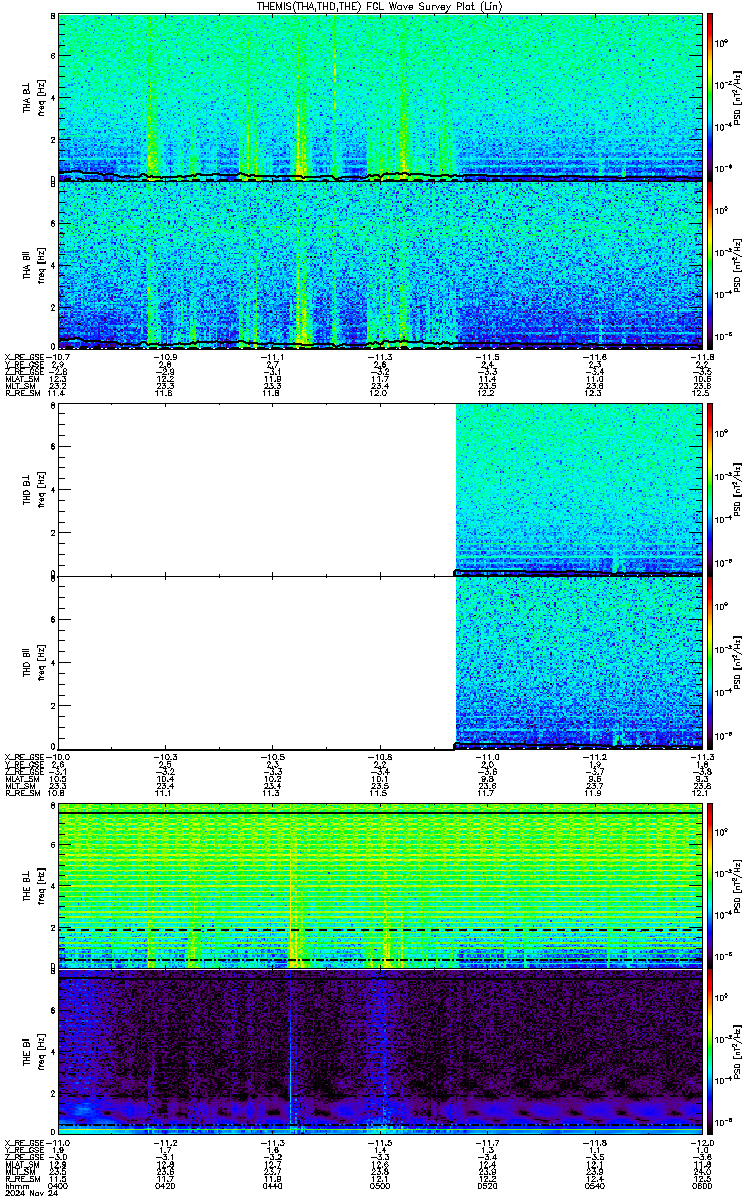
Task: Select the THD B-perpendicular spectrogram data region
Action: coord(579,489)
